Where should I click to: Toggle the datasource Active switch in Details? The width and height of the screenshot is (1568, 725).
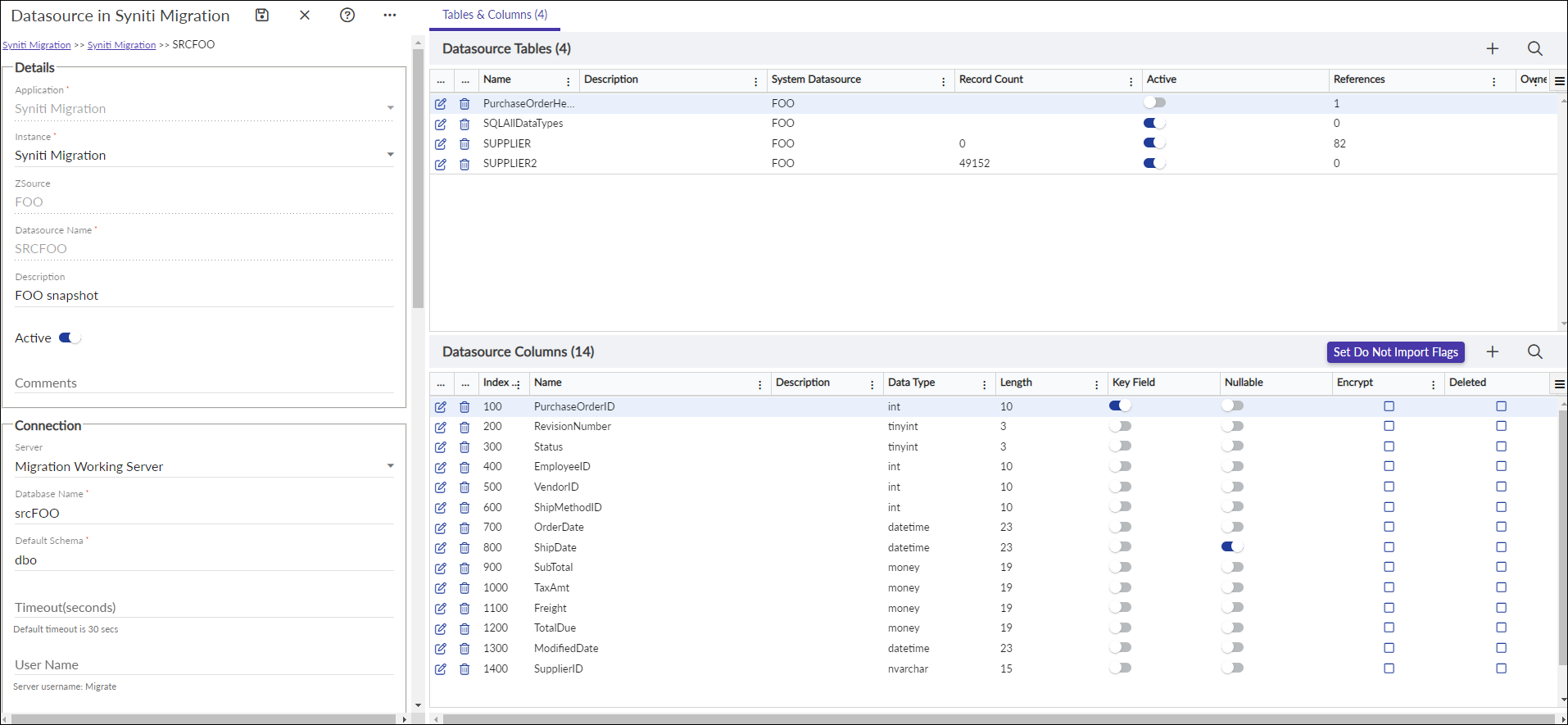(70, 338)
